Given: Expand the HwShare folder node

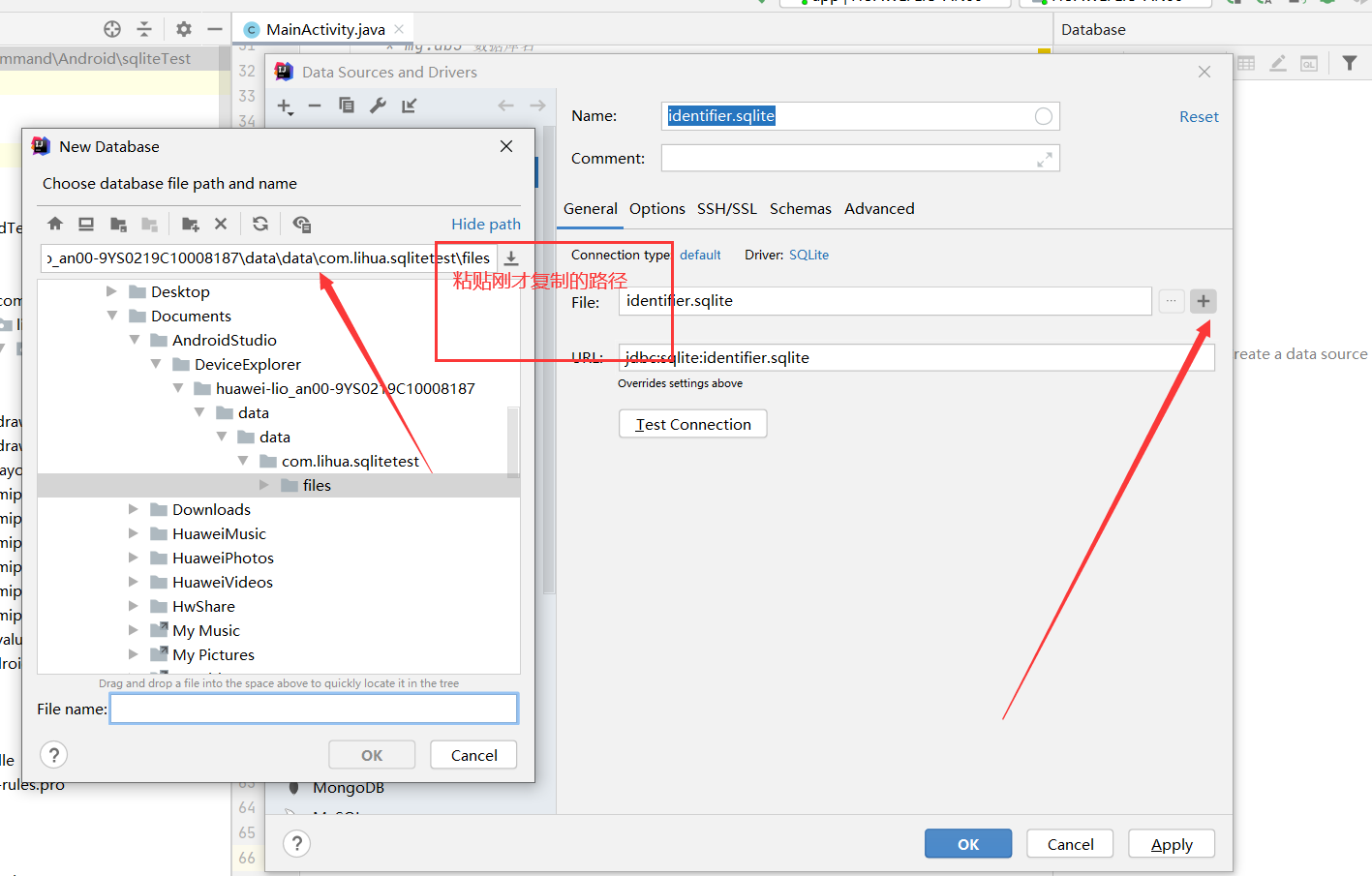Looking at the screenshot, I should [x=134, y=606].
